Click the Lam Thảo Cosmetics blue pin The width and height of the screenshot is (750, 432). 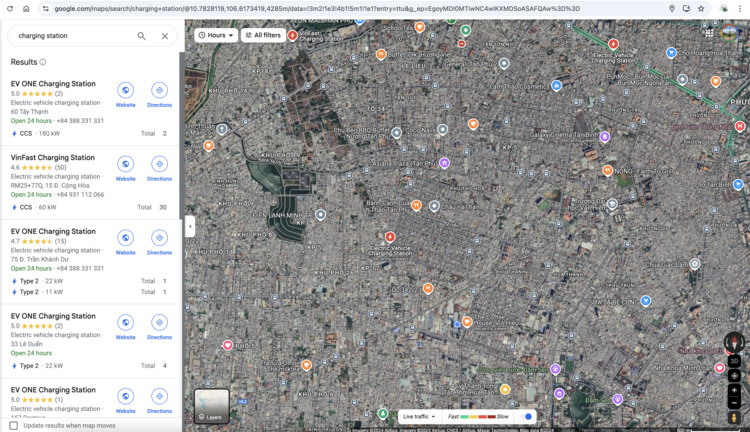pyautogui.click(x=556, y=86)
